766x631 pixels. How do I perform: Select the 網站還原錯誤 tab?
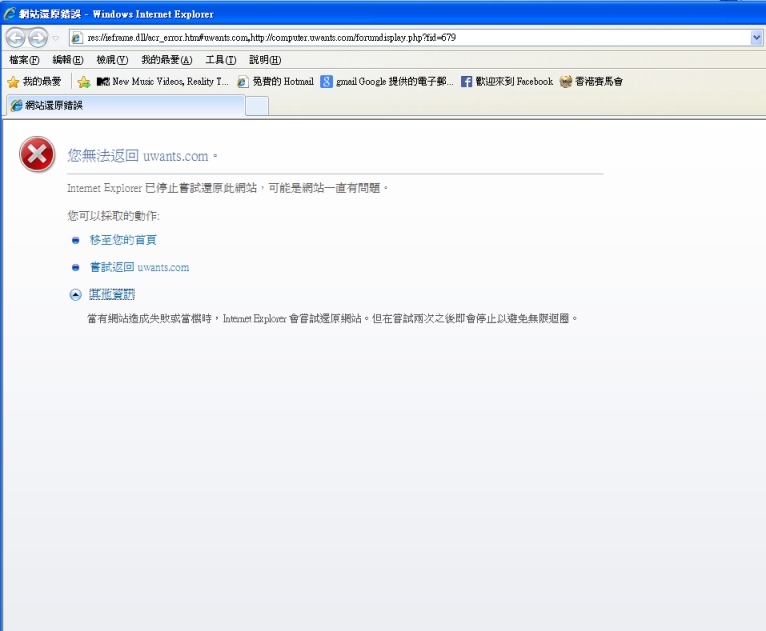coord(125,105)
